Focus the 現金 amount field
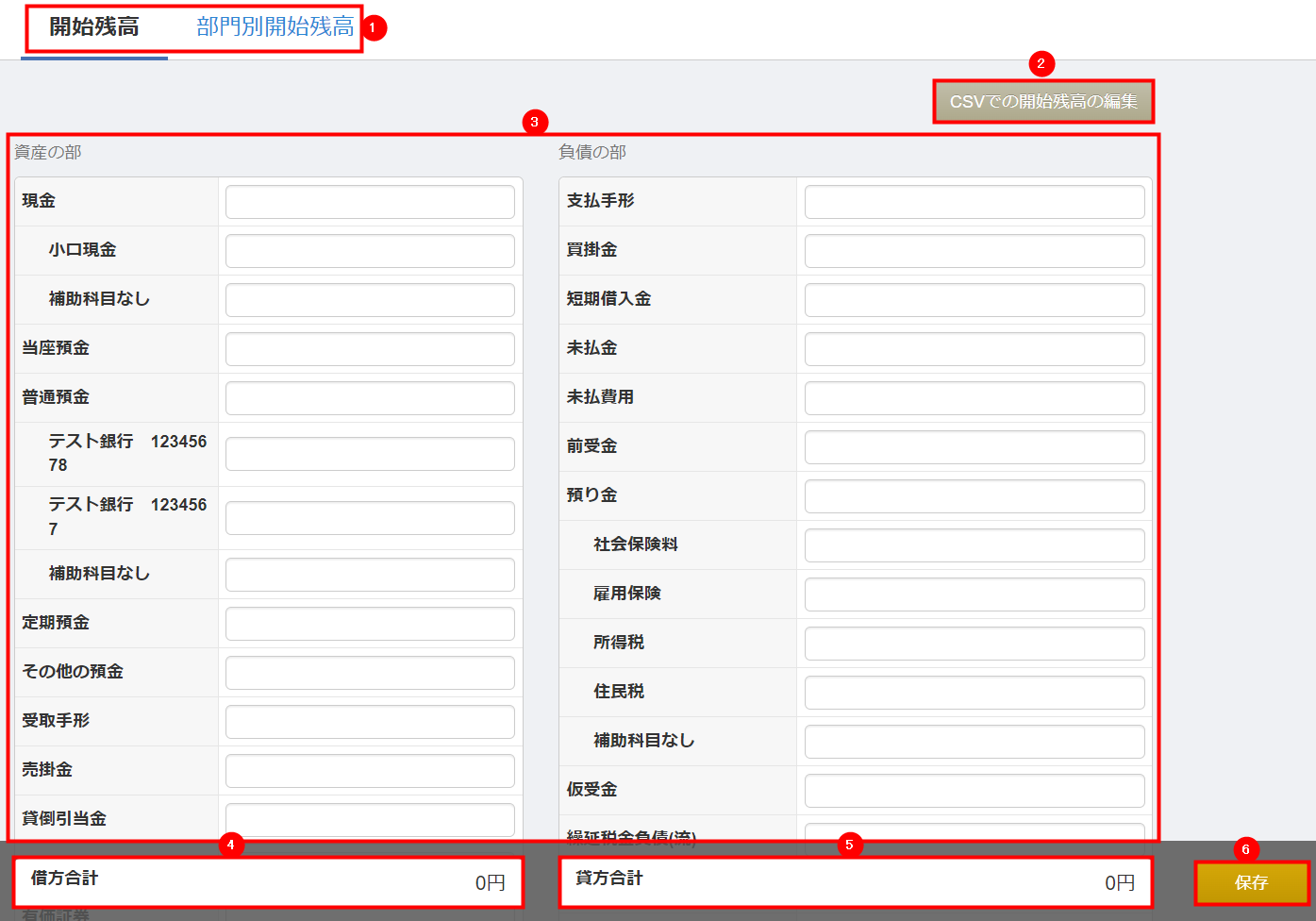Viewport: 1316px width, 921px height. pos(370,202)
